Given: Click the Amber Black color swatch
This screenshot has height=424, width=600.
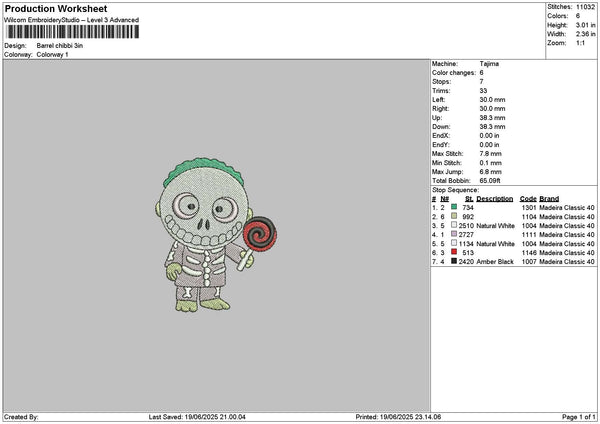Looking at the screenshot, I should [x=454, y=261].
